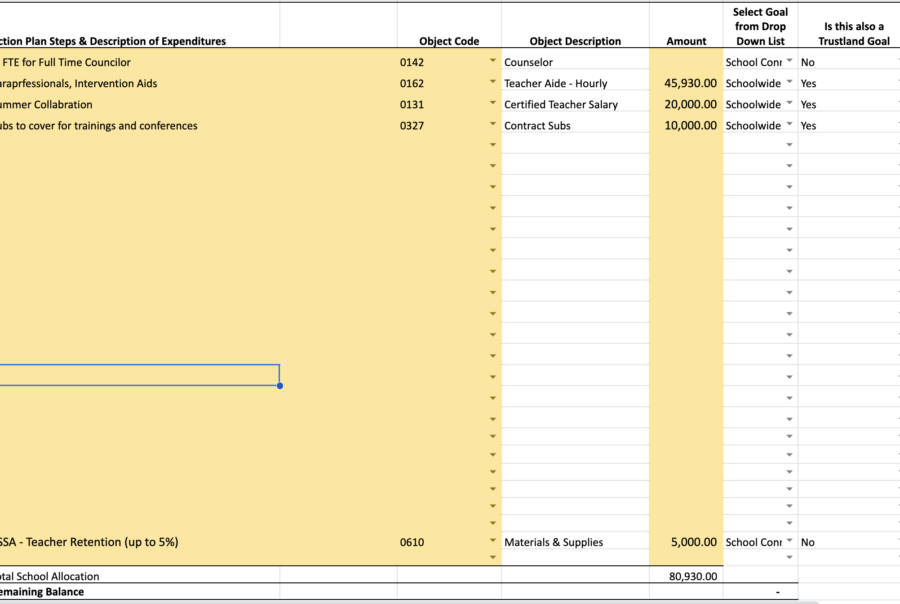Open goal dropdown in Counselor row
This screenshot has height=604, width=900.
point(789,61)
